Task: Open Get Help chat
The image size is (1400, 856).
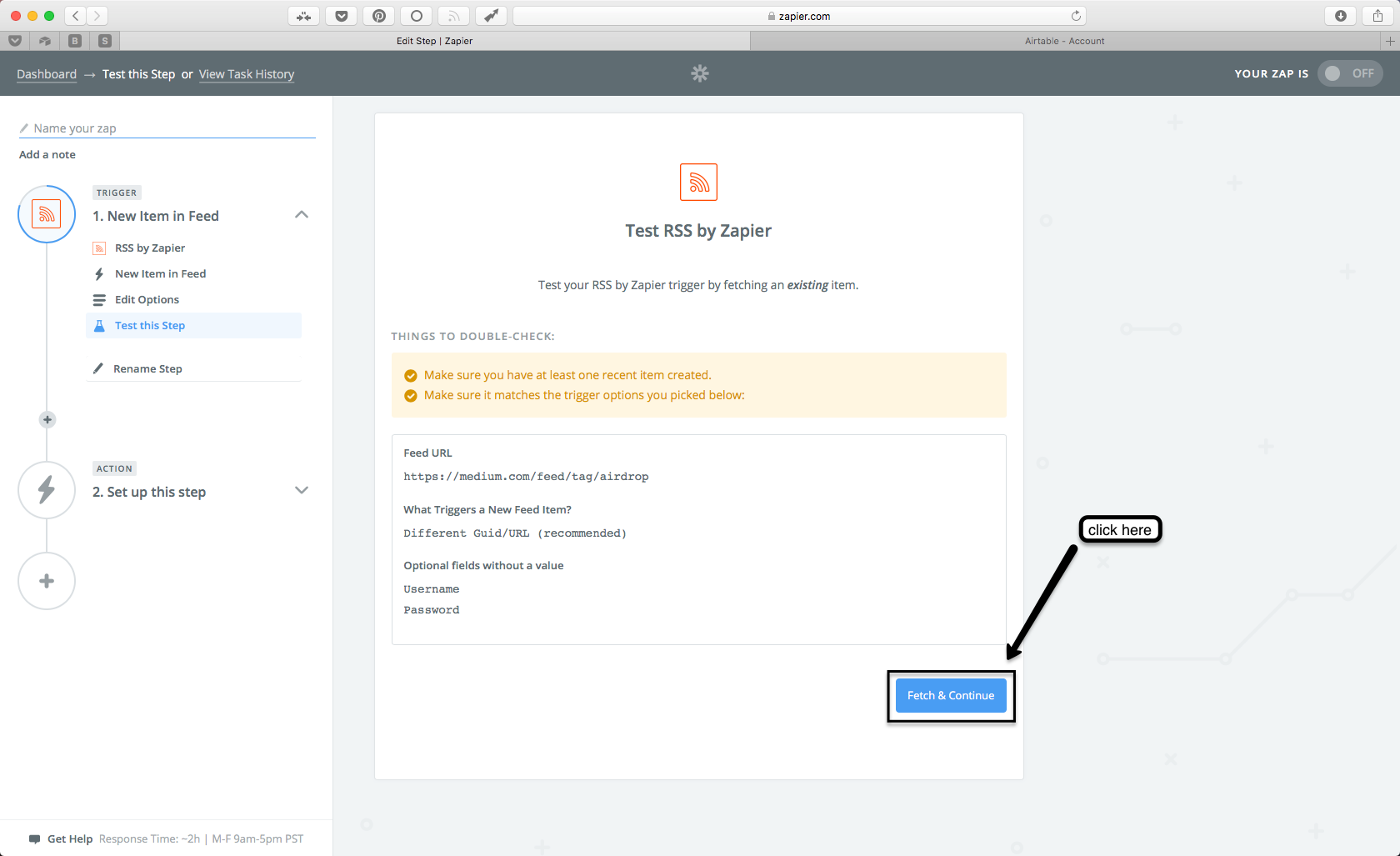Action: pyautogui.click(x=70, y=839)
